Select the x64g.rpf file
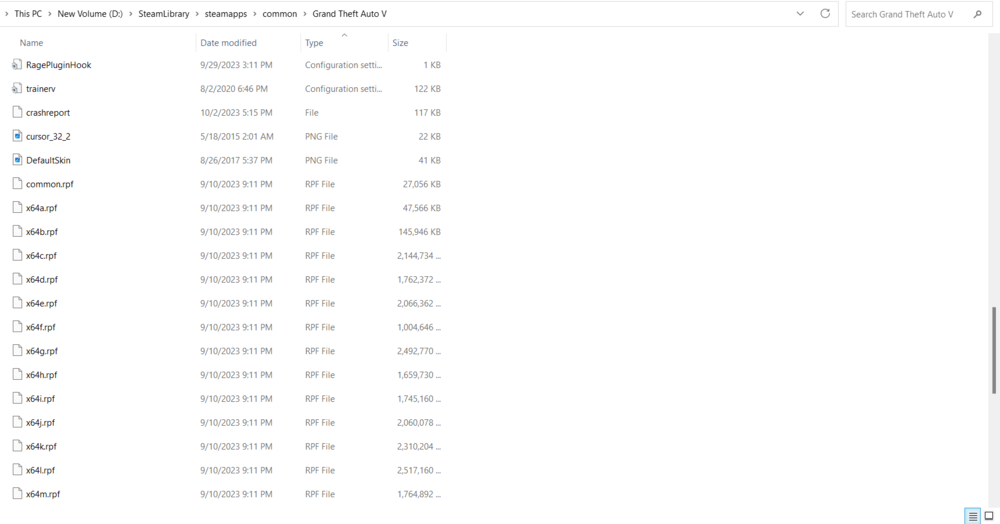The image size is (1000, 524). (x=226, y=351)
